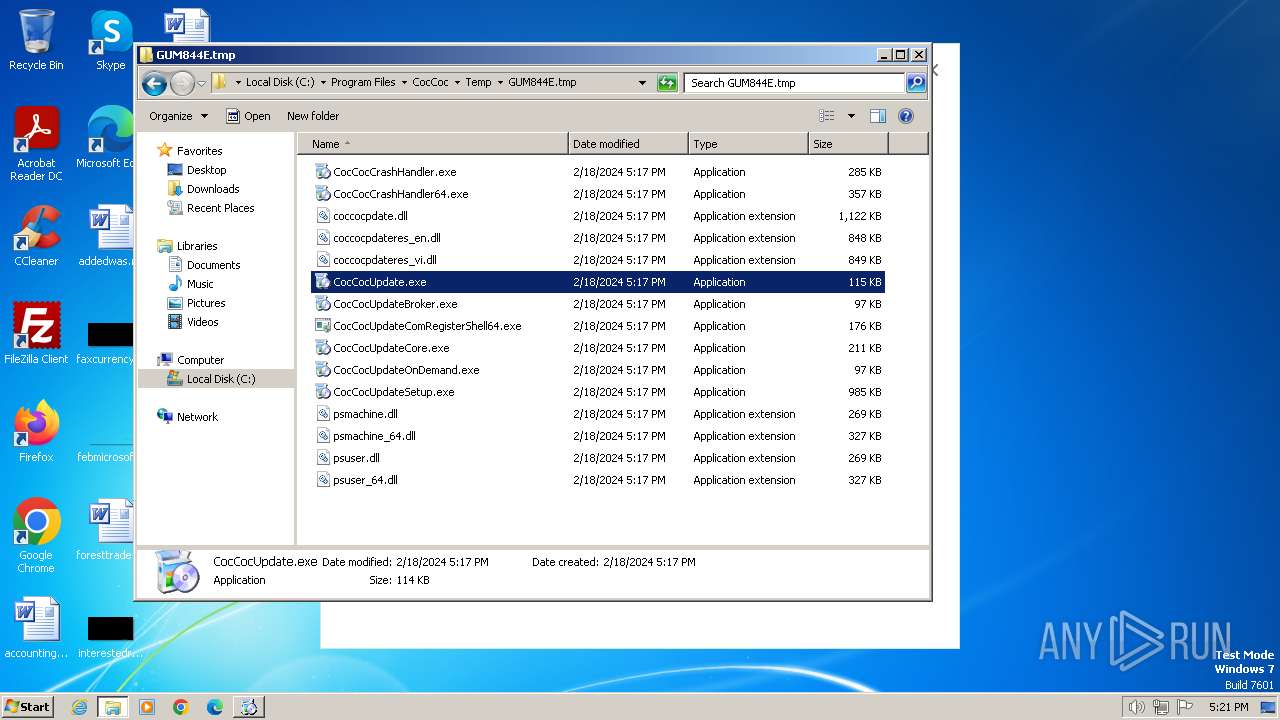The width and height of the screenshot is (1280, 720).
Task: Refresh the GUM844E.tmp folder view
Action: [667, 83]
